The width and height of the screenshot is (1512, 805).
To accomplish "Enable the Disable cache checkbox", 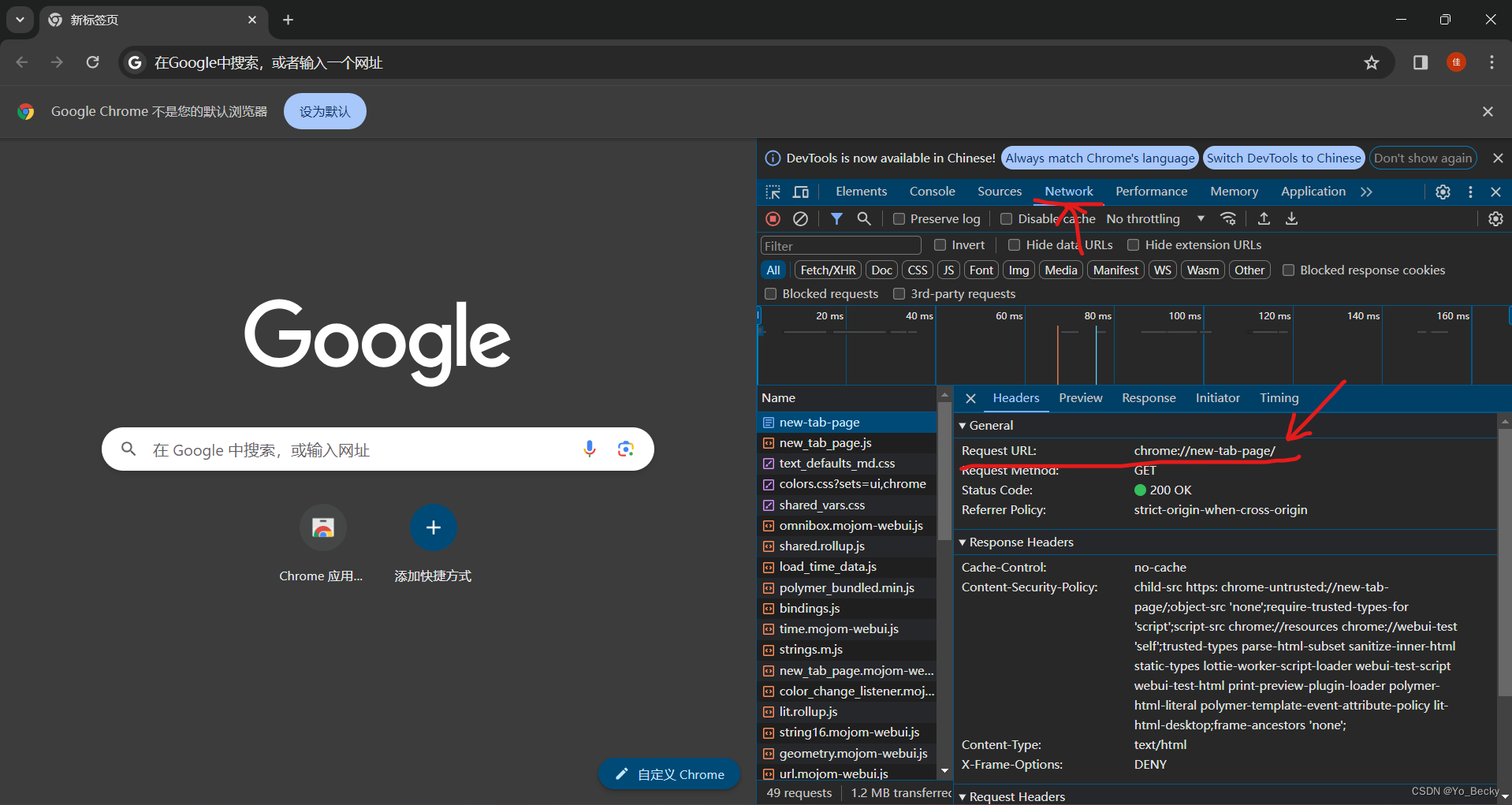I will [1006, 219].
